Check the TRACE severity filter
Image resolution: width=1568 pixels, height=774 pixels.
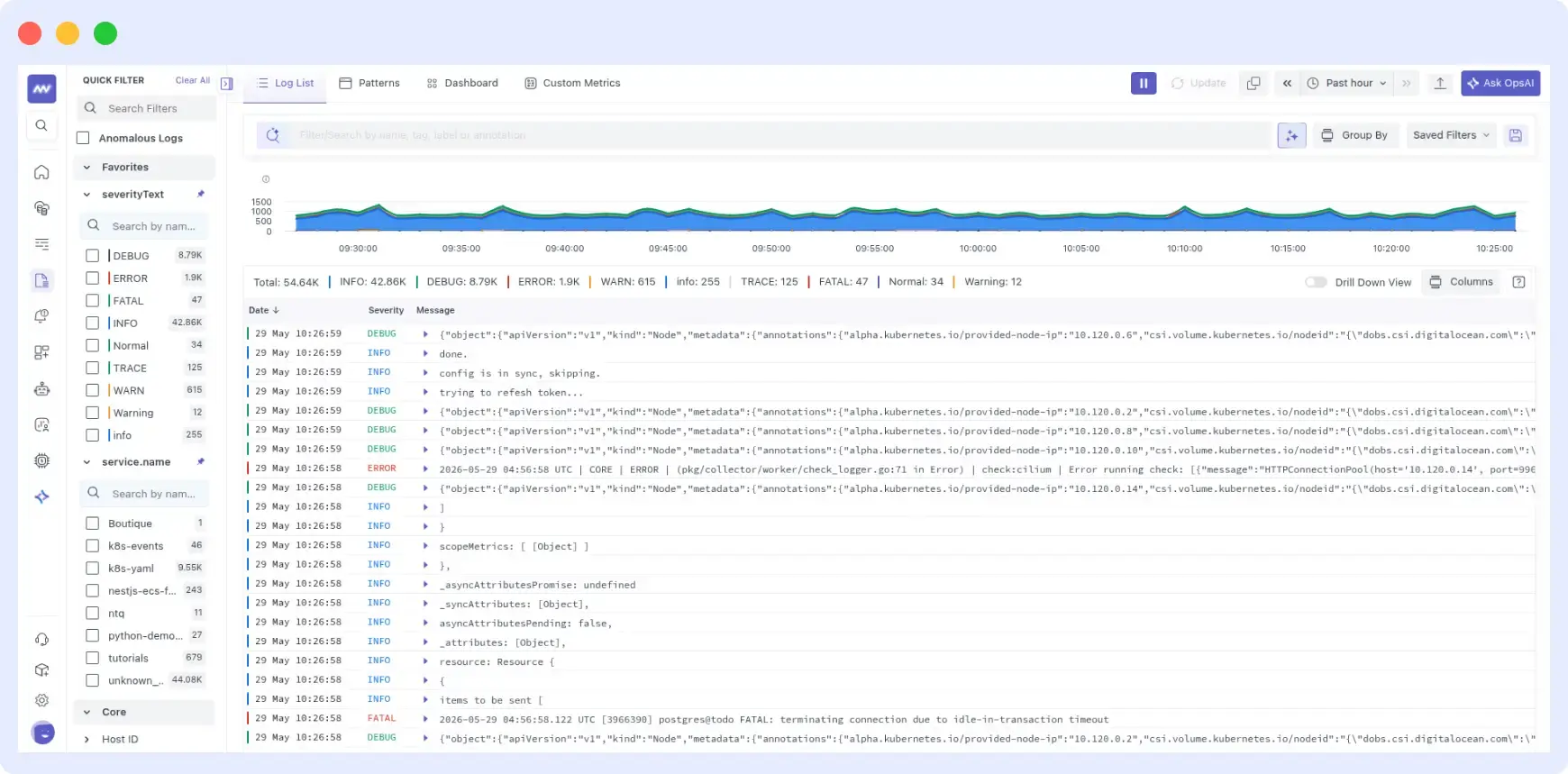click(x=92, y=368)
